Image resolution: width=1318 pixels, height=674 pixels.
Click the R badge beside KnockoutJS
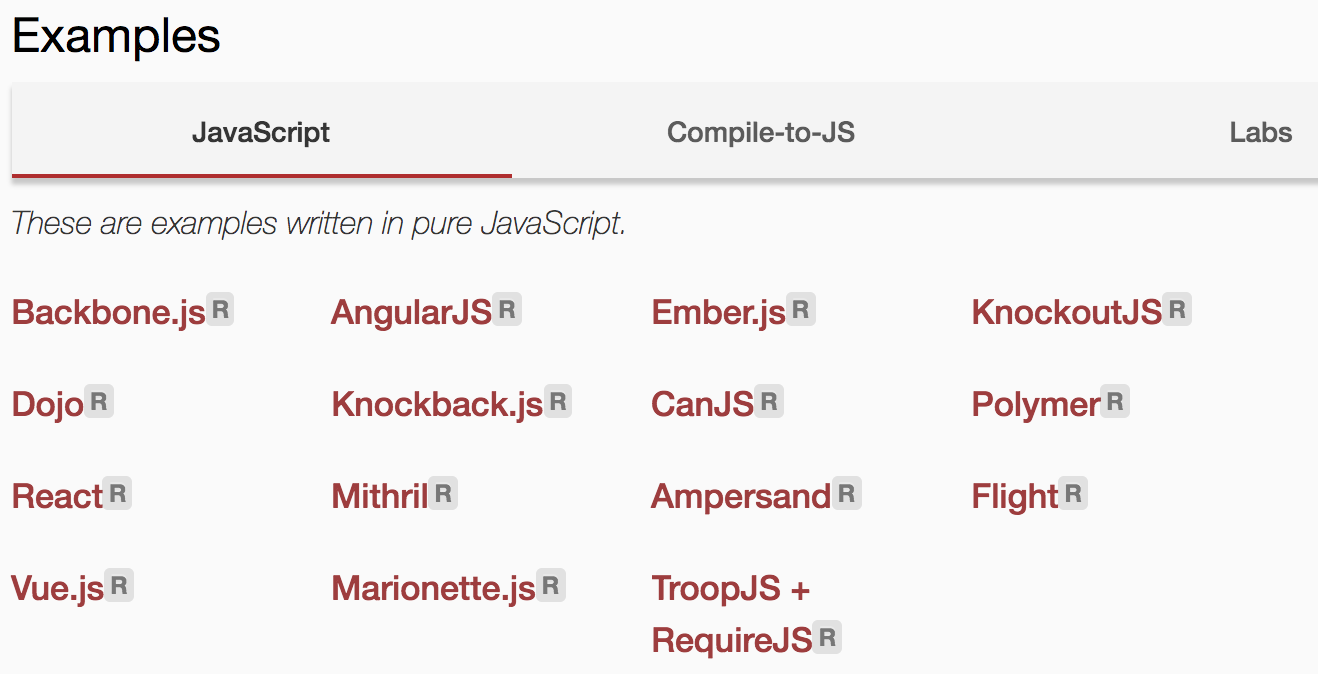click(1177, 310)
